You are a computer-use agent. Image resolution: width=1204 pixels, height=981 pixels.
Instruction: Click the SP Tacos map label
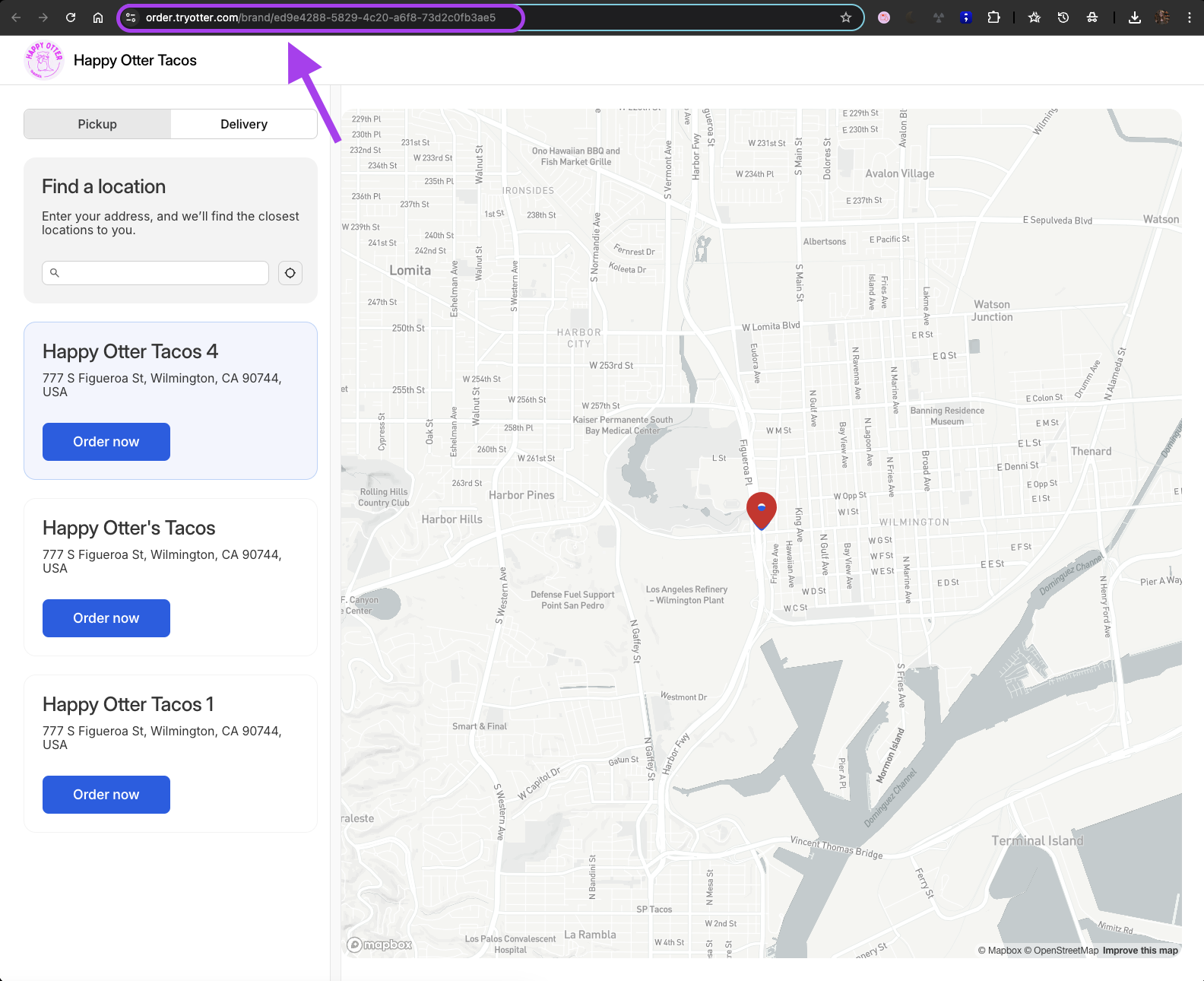pos(654,910)
